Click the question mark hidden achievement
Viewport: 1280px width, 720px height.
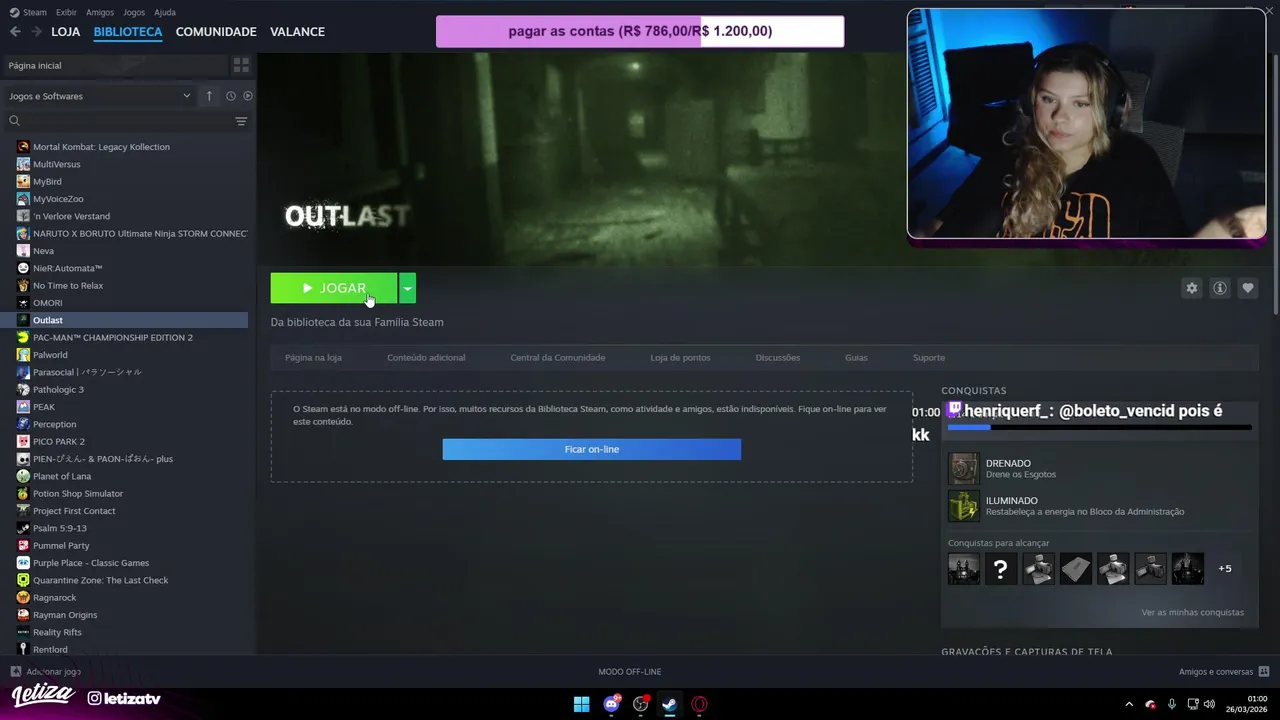coord(1001,569)
